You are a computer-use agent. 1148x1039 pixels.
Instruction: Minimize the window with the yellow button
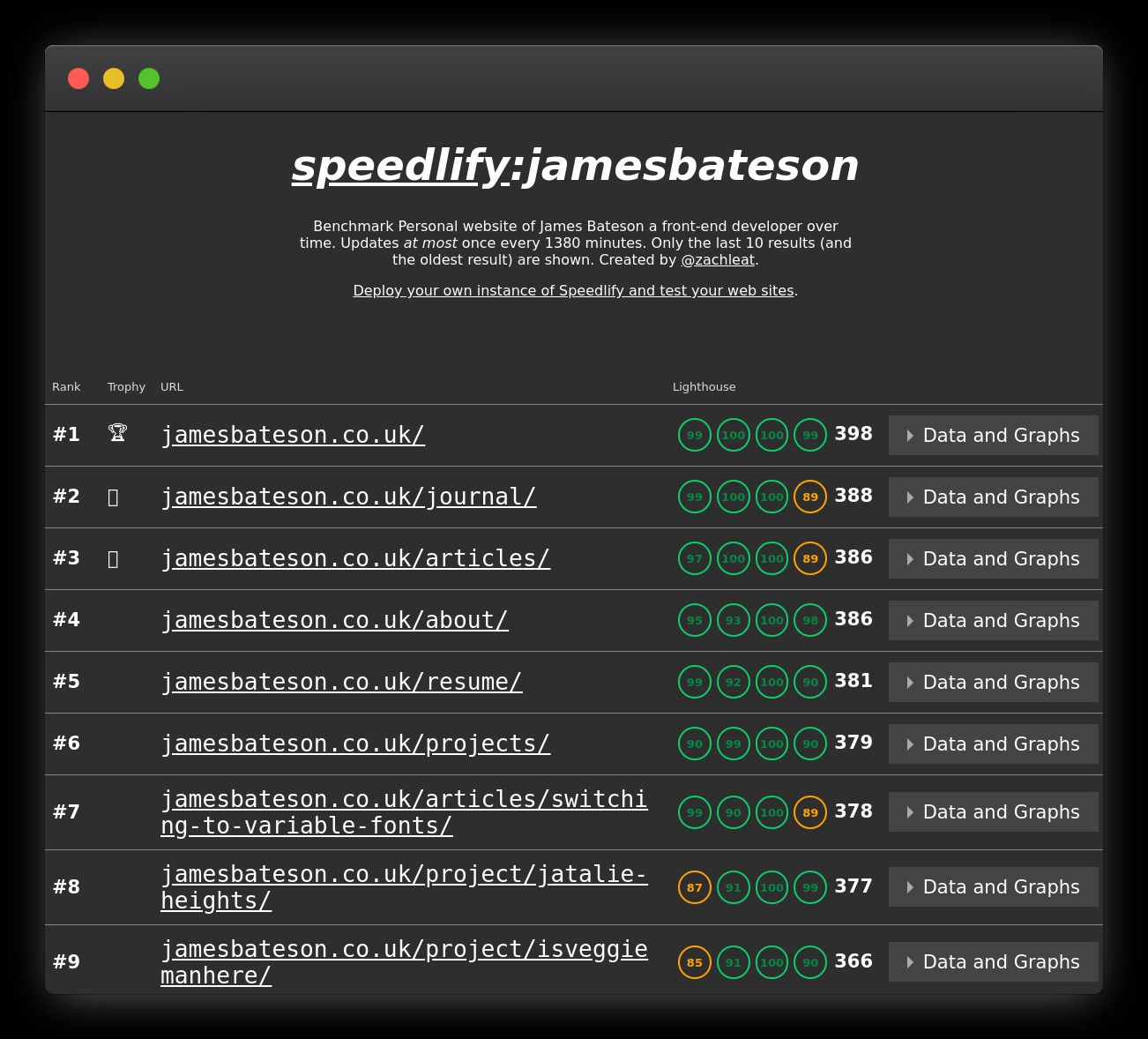(x=114, y=78)
